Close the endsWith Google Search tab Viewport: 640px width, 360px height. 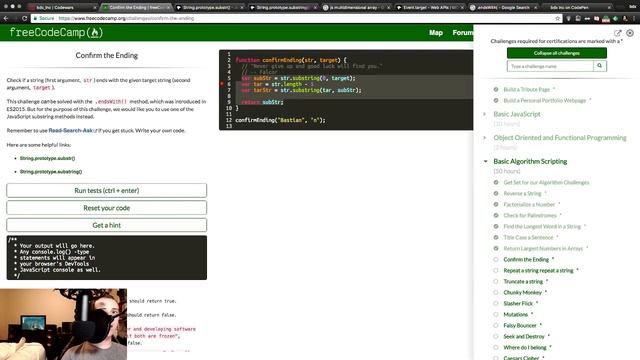pyautogui.click(x=536, y=7)
